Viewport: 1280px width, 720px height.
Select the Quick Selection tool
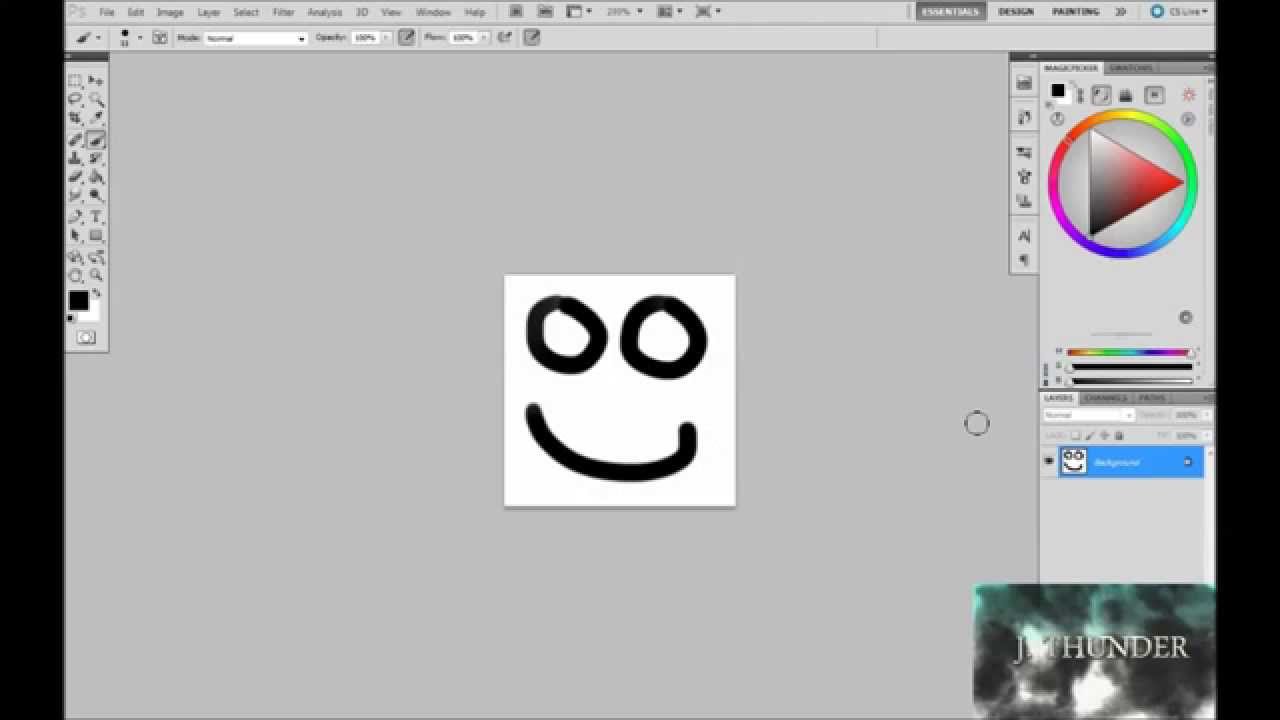coord(96,100)
